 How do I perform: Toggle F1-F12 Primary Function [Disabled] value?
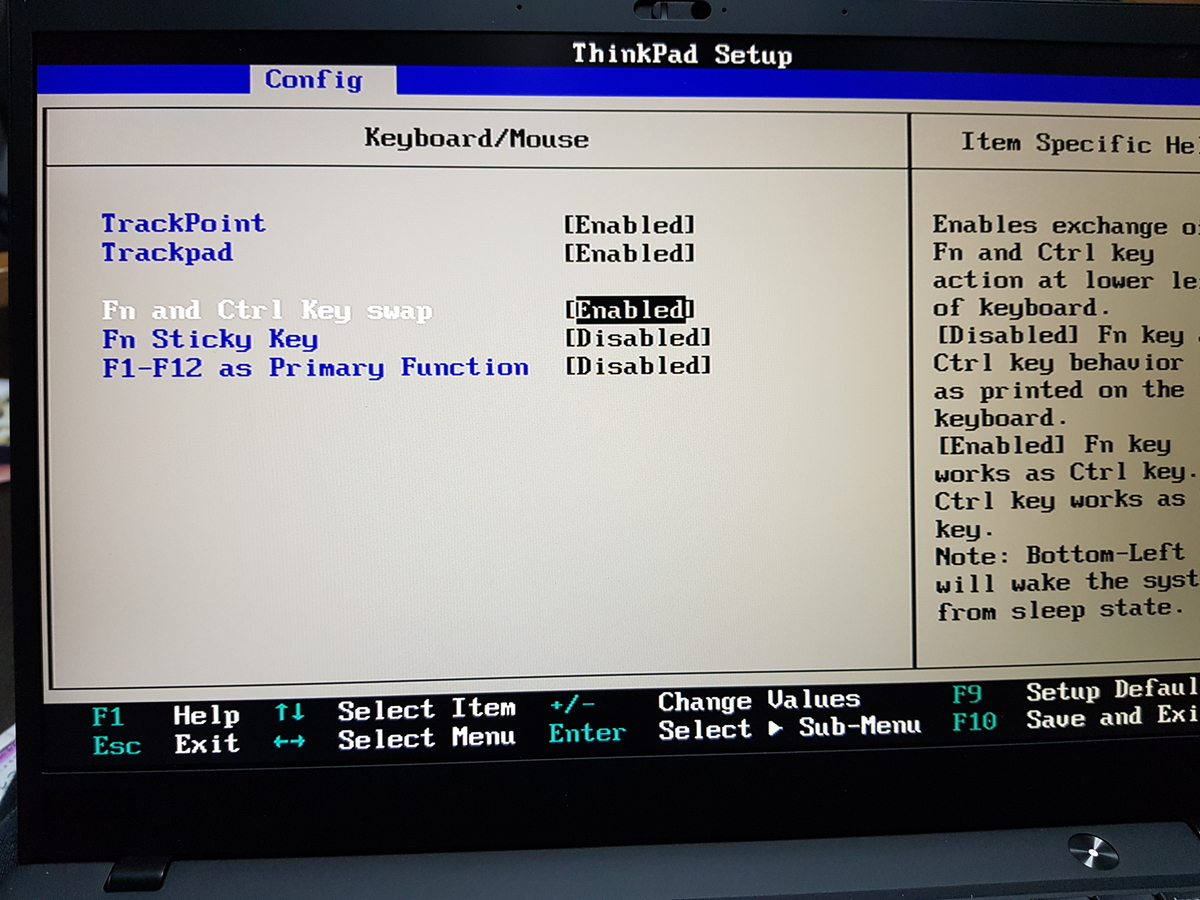638,366
